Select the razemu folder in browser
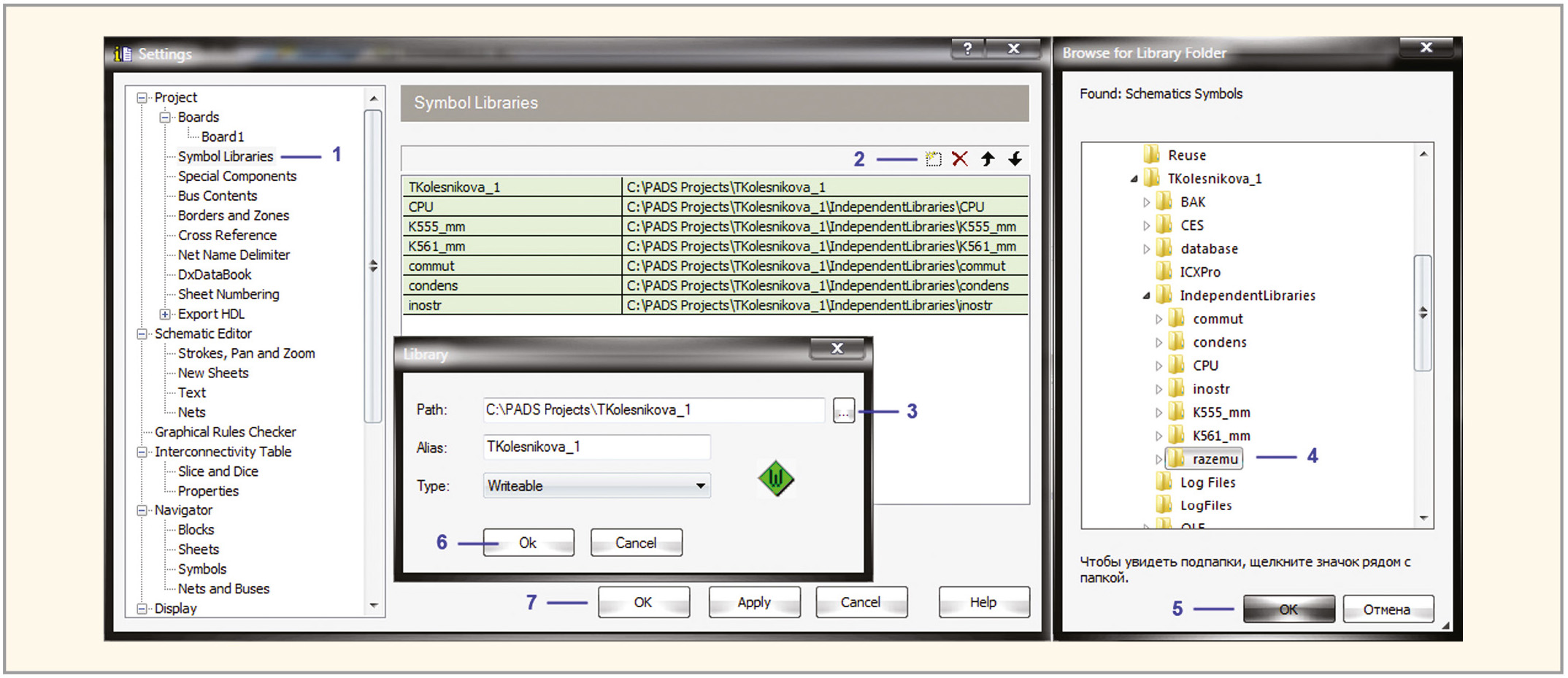Image resolution: width=1568 pixels, height=678 pixels. tap(1215, 459)
